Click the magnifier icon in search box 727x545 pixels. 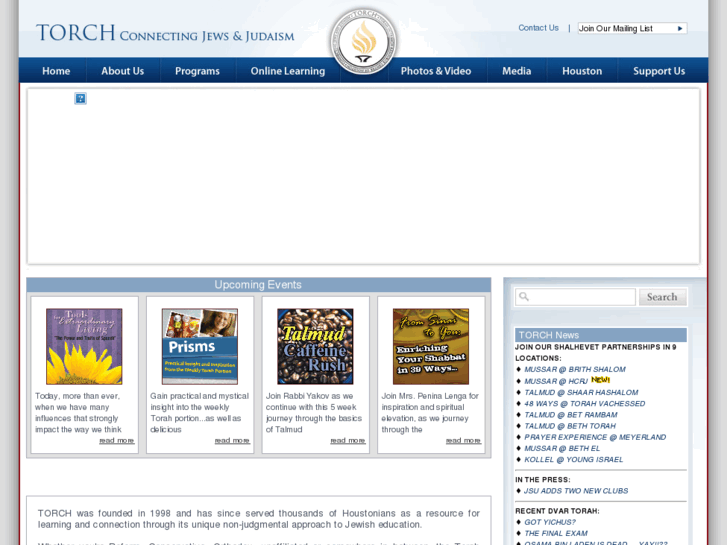[524, 296]
